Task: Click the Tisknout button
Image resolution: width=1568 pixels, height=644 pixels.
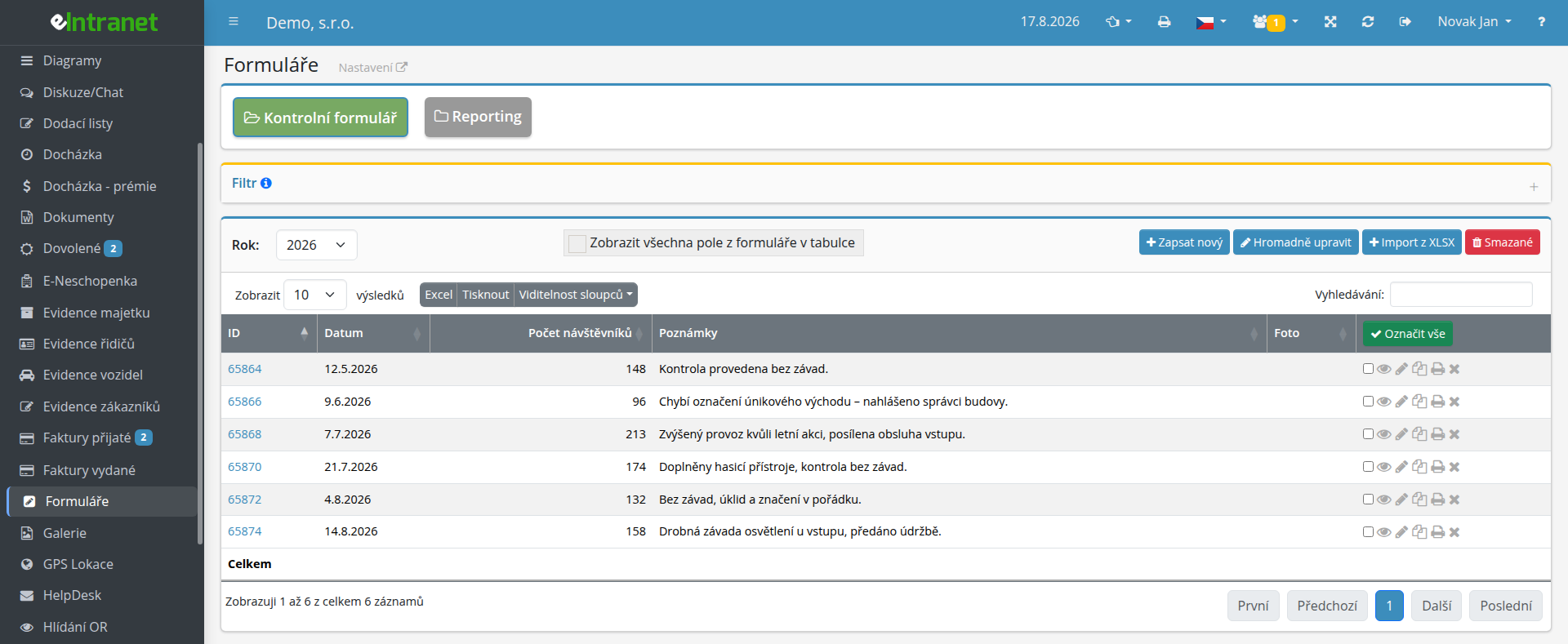Action: (485, 295)
